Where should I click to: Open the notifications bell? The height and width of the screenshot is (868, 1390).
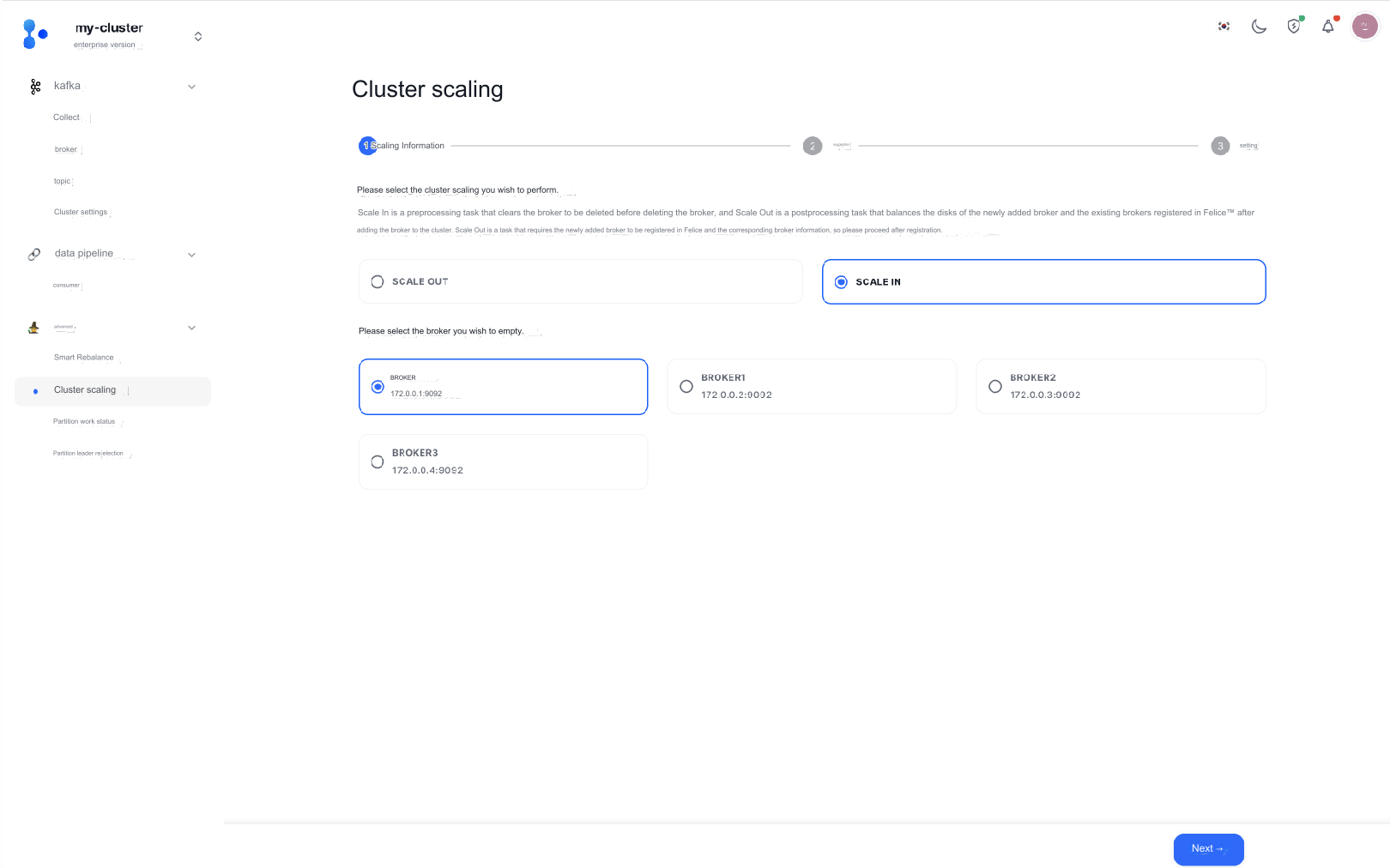tap(1328, 27)
